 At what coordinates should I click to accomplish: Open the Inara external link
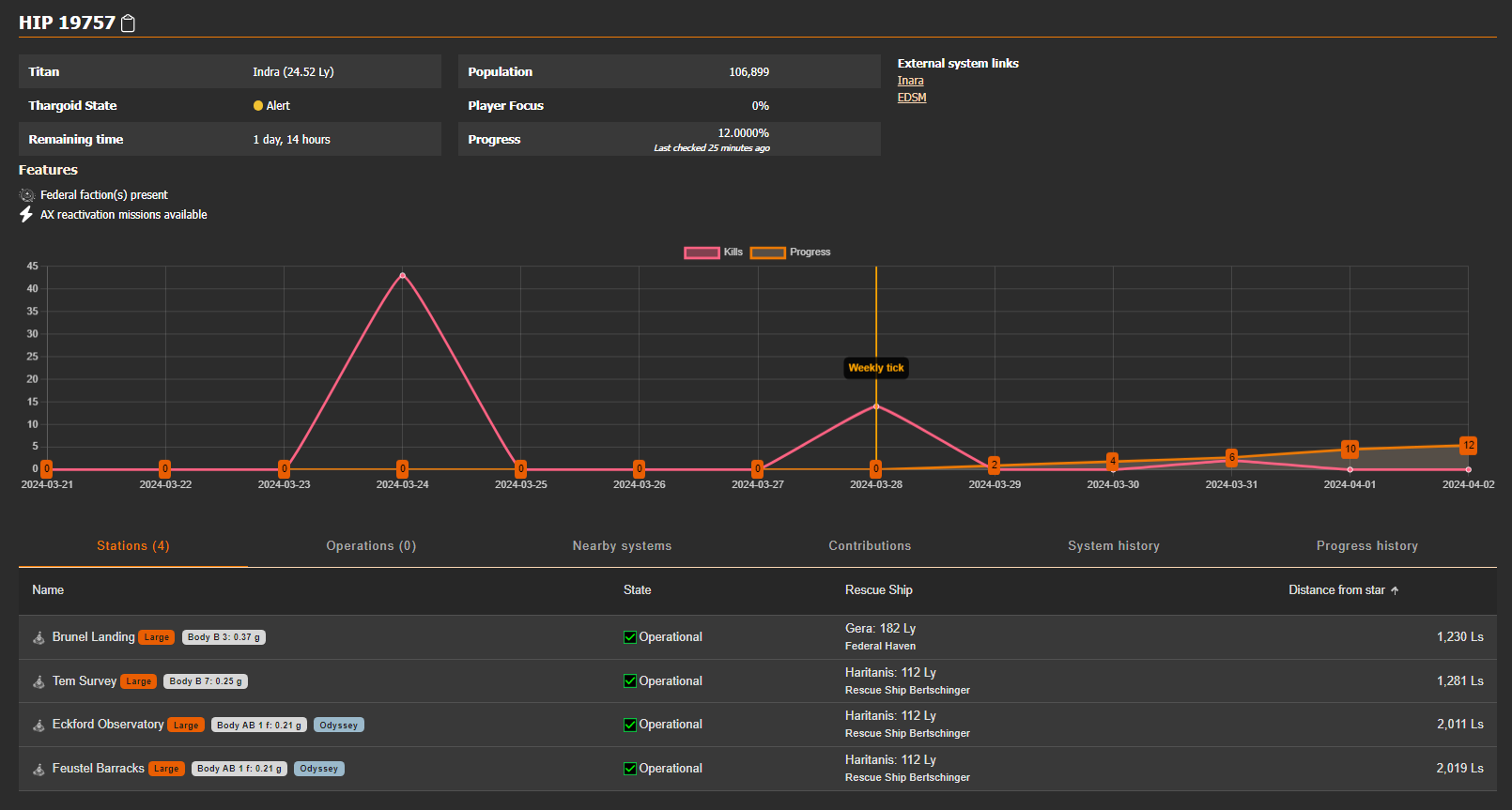(x=910, y=81)
